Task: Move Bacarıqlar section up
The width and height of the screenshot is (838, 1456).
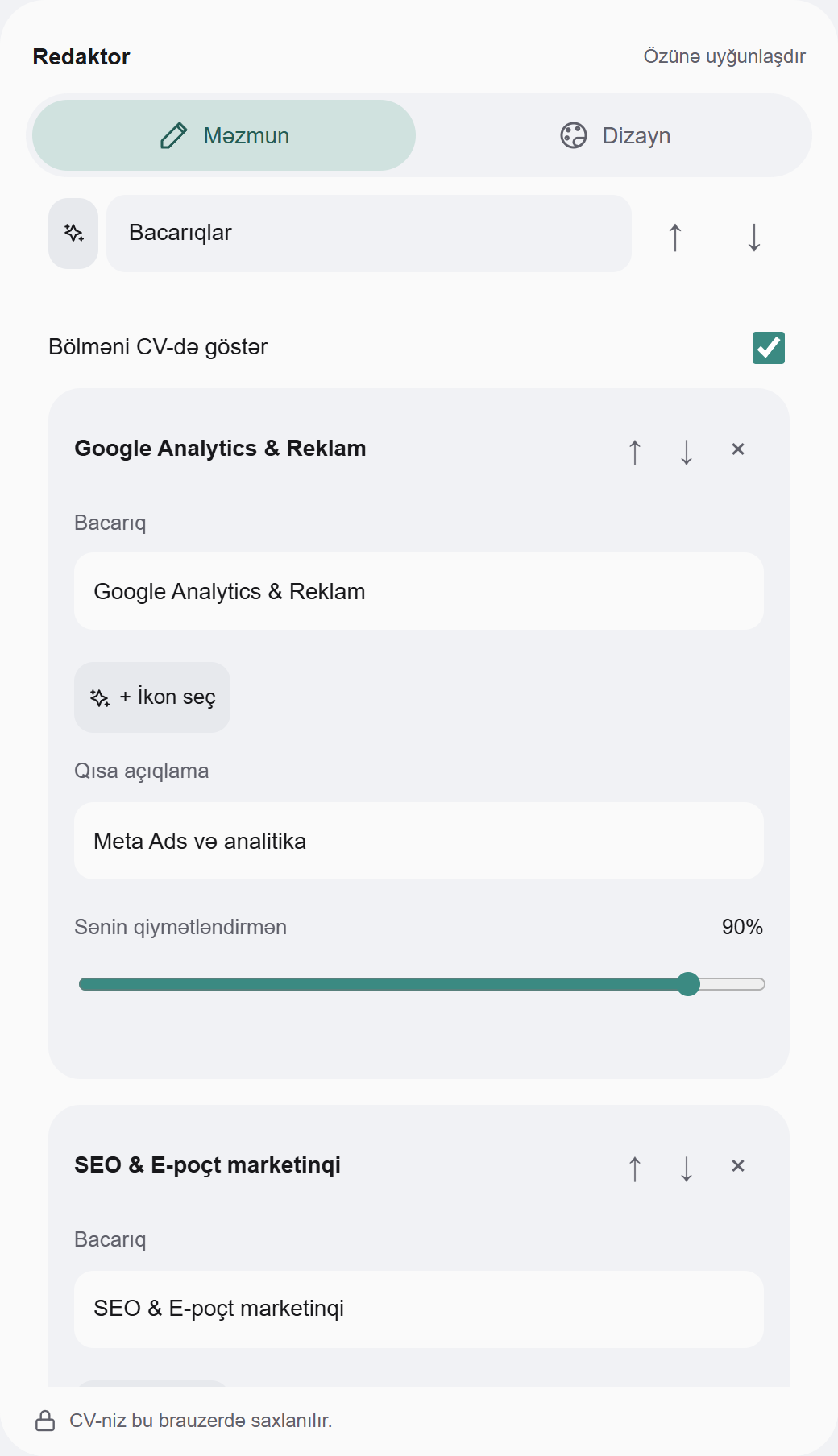Action: pos(675,237)
